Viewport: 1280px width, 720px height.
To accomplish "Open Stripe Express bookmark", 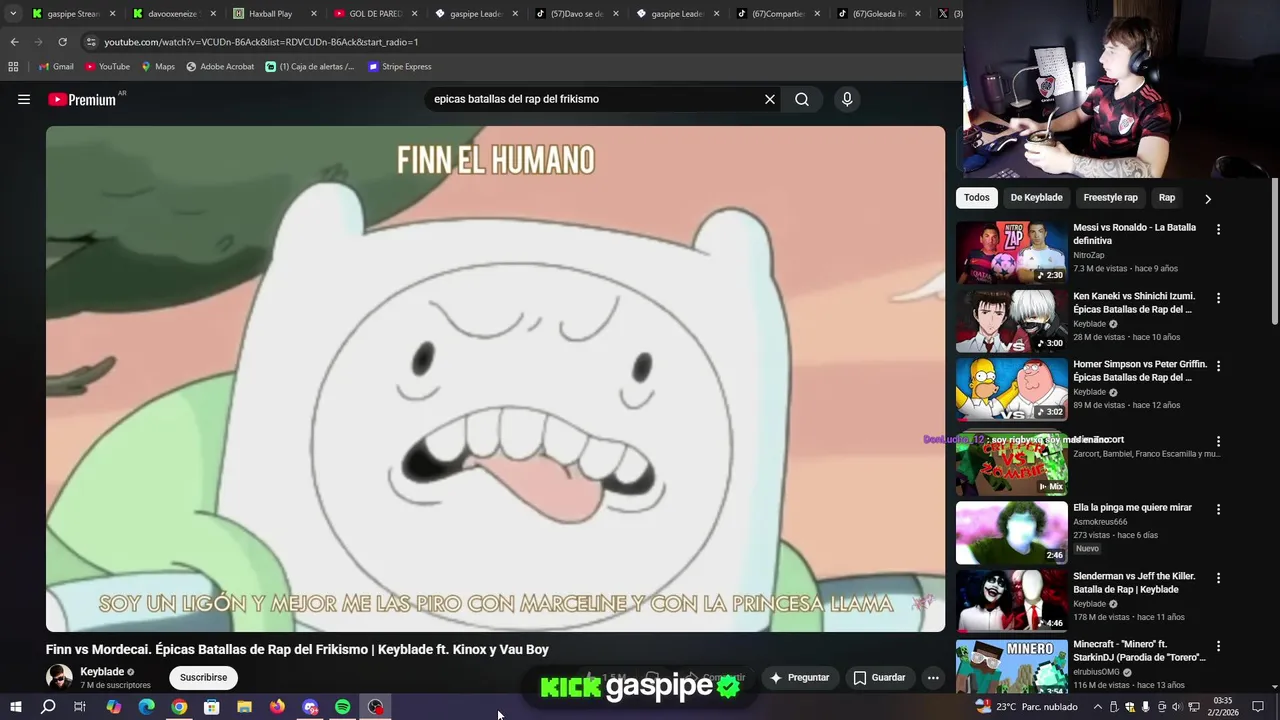I will coord(400,67).
